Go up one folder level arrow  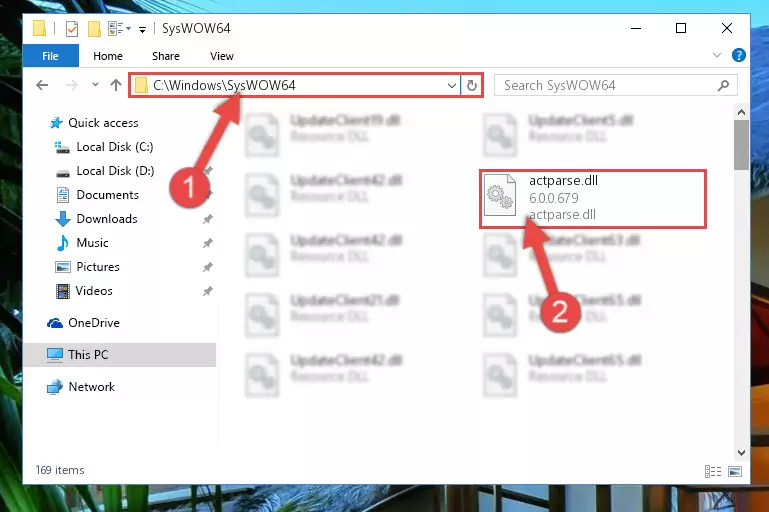[116, 85]
